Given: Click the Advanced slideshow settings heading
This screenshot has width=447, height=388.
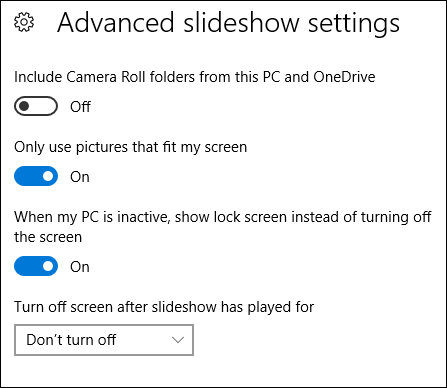Looking at the screenshot, I should pyautogui.click(x=228, y=23).
